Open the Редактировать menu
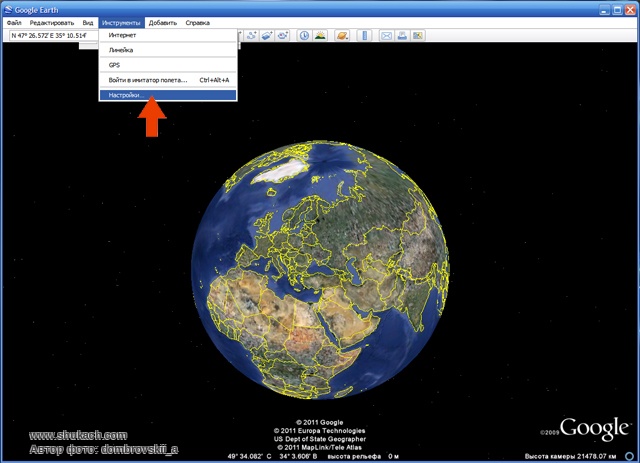This screenshot has width=640, height=463. (x=52, y=23)
